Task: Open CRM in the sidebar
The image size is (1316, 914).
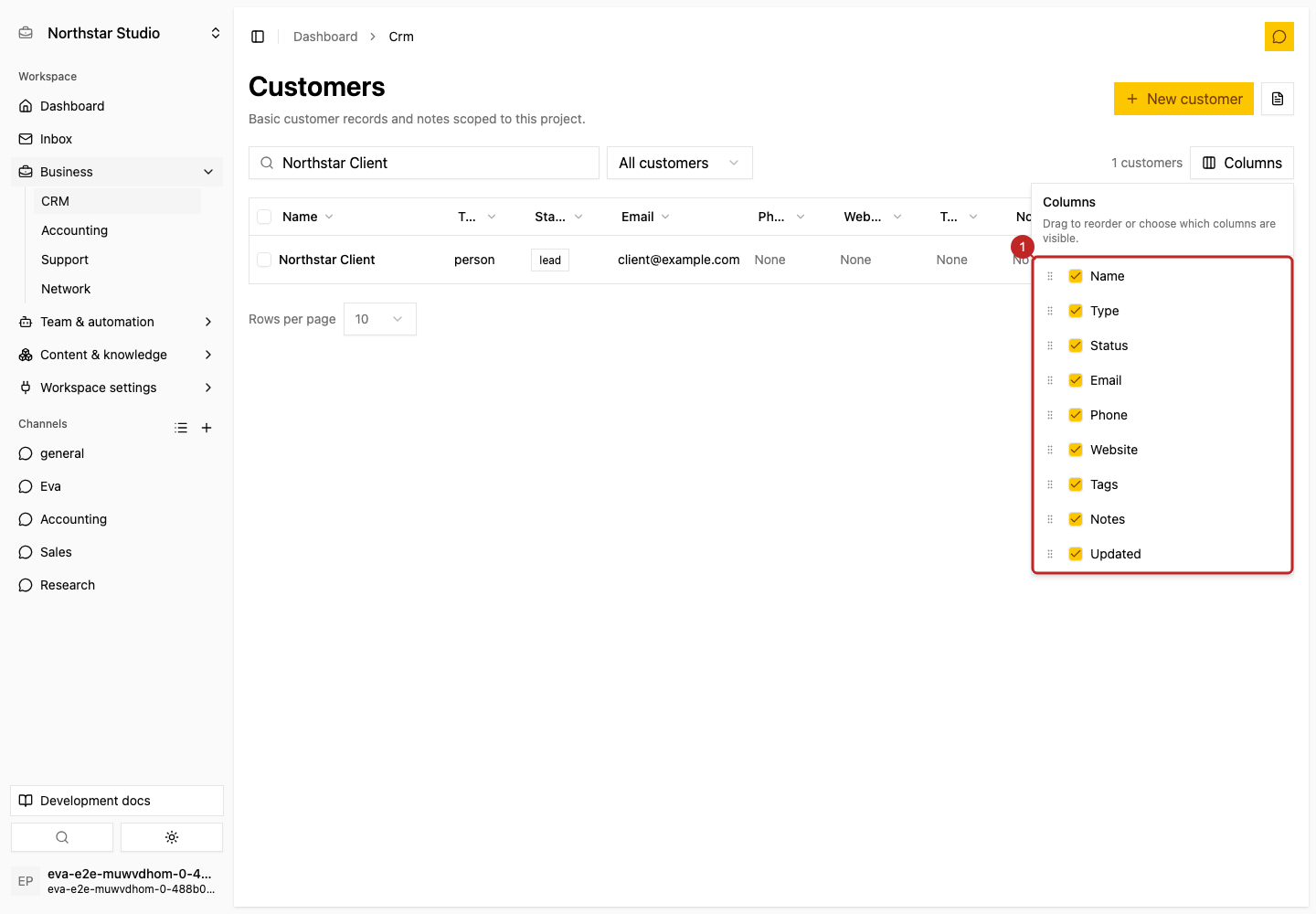Action: 117,201
